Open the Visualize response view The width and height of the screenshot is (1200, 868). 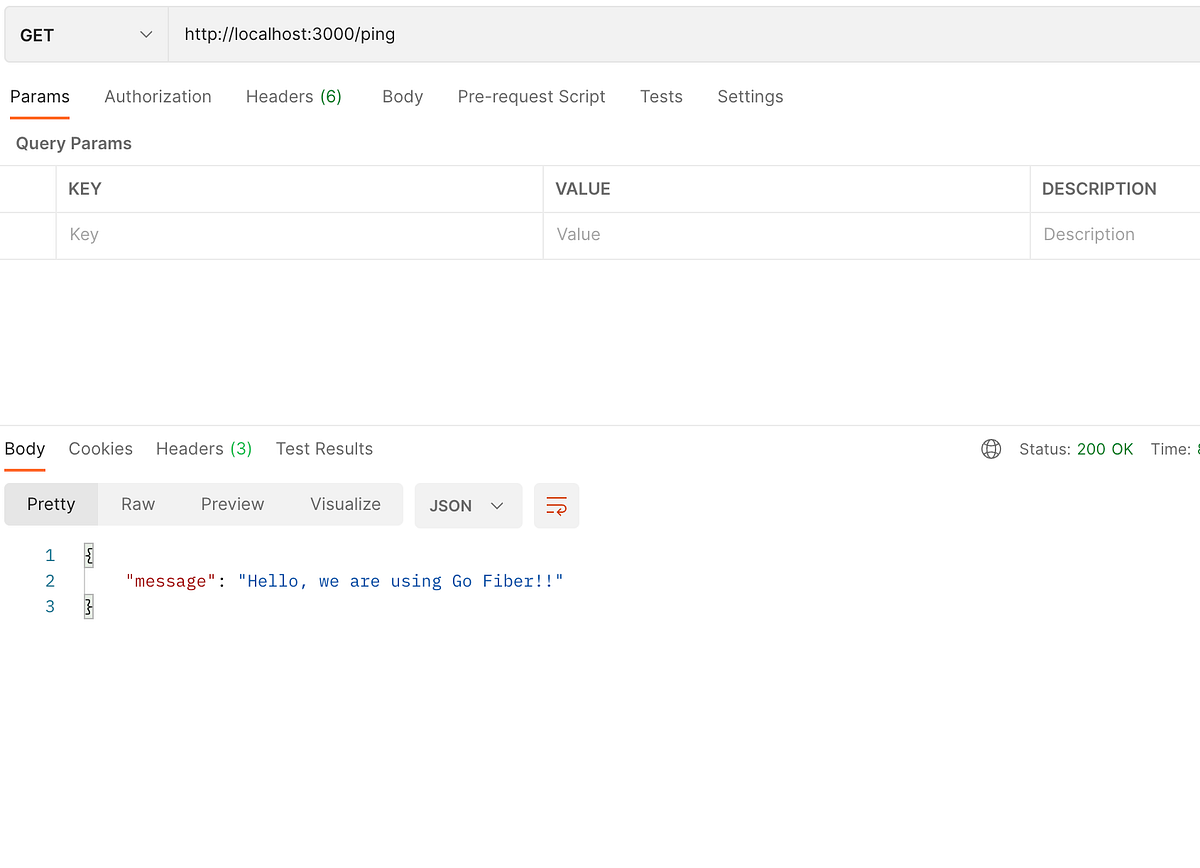coord(345,504)
